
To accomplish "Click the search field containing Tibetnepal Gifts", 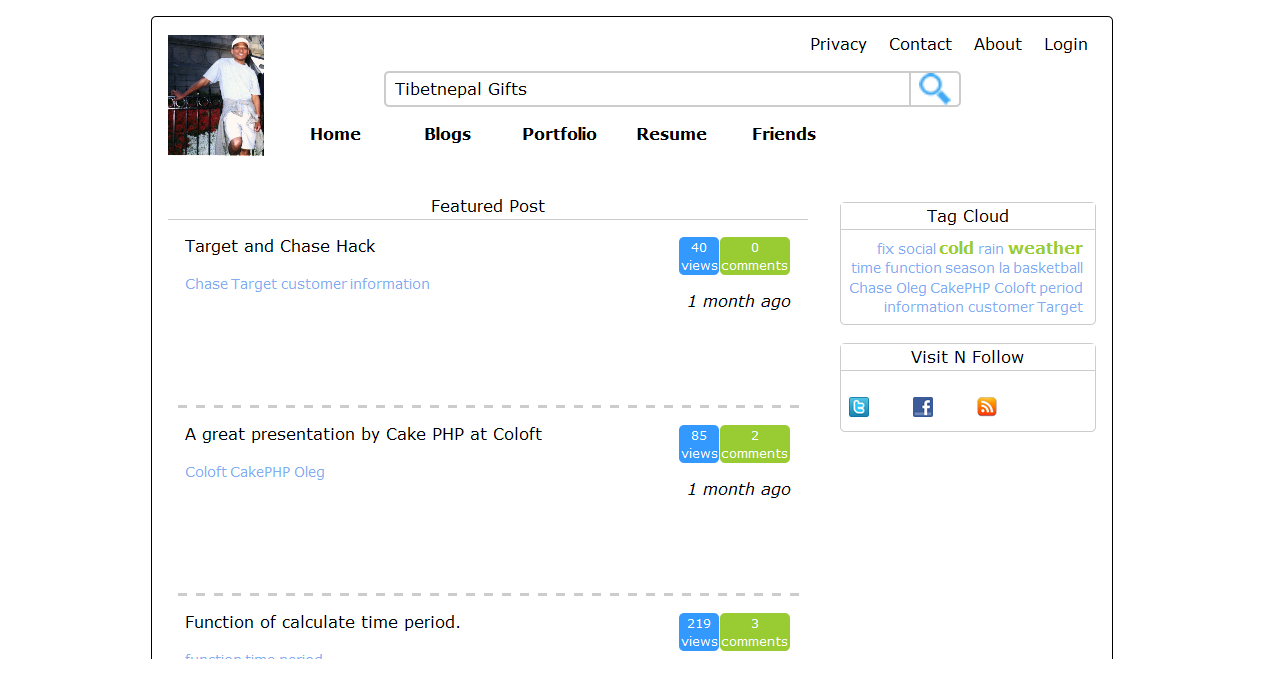I will 647,89.
